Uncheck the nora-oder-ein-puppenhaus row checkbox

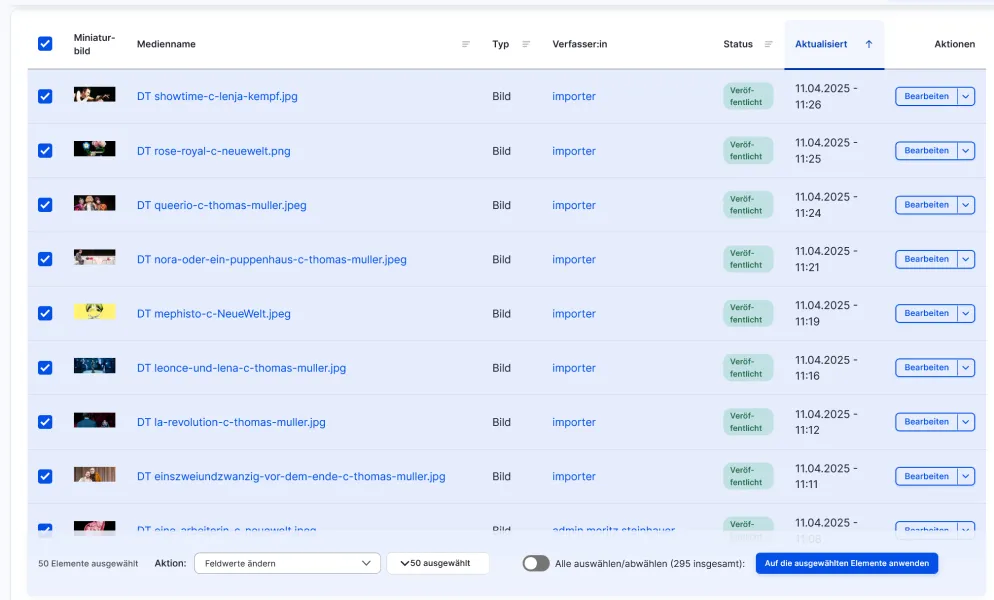45,259
